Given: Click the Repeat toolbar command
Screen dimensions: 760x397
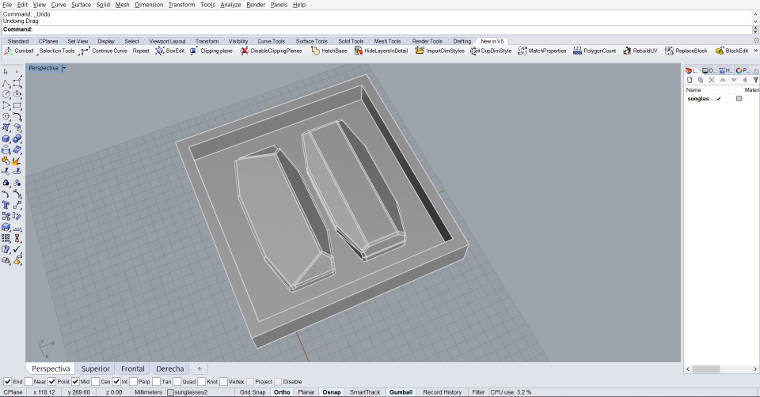Looking at the screenshot, I should [141, 51].
